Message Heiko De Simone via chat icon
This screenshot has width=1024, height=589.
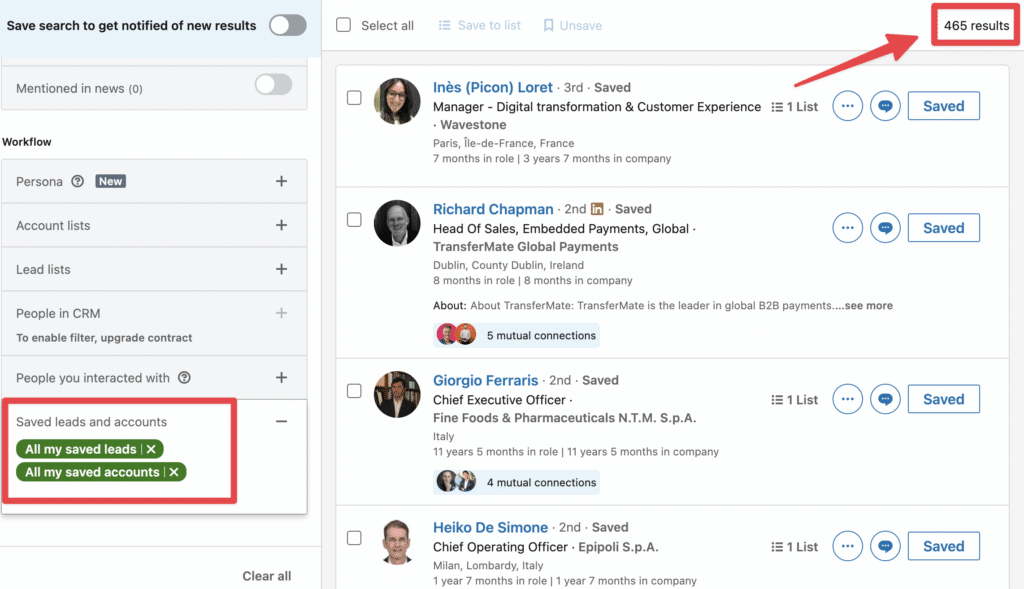tap(885, 546)
